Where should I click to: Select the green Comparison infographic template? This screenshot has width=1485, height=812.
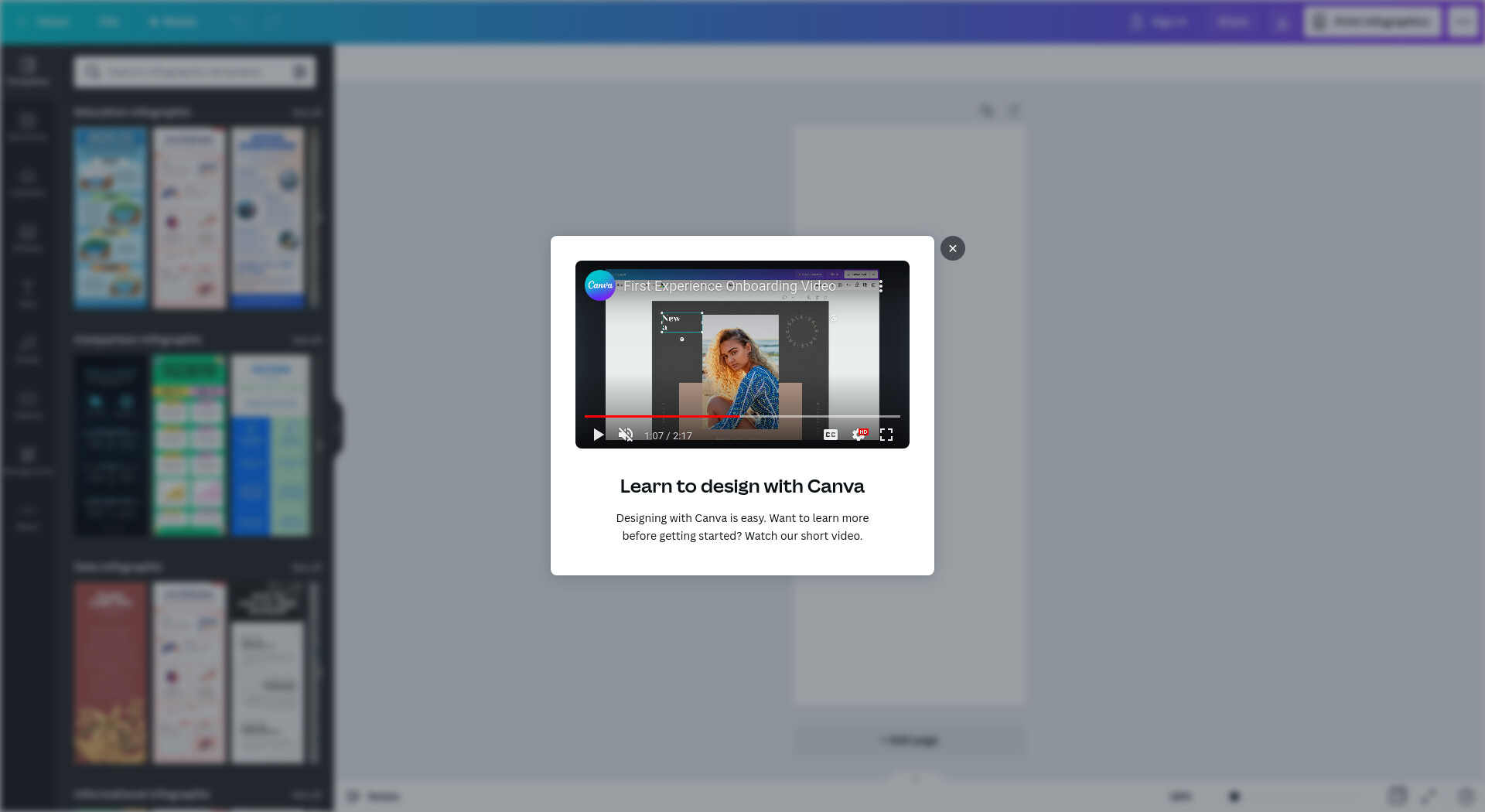189,445
